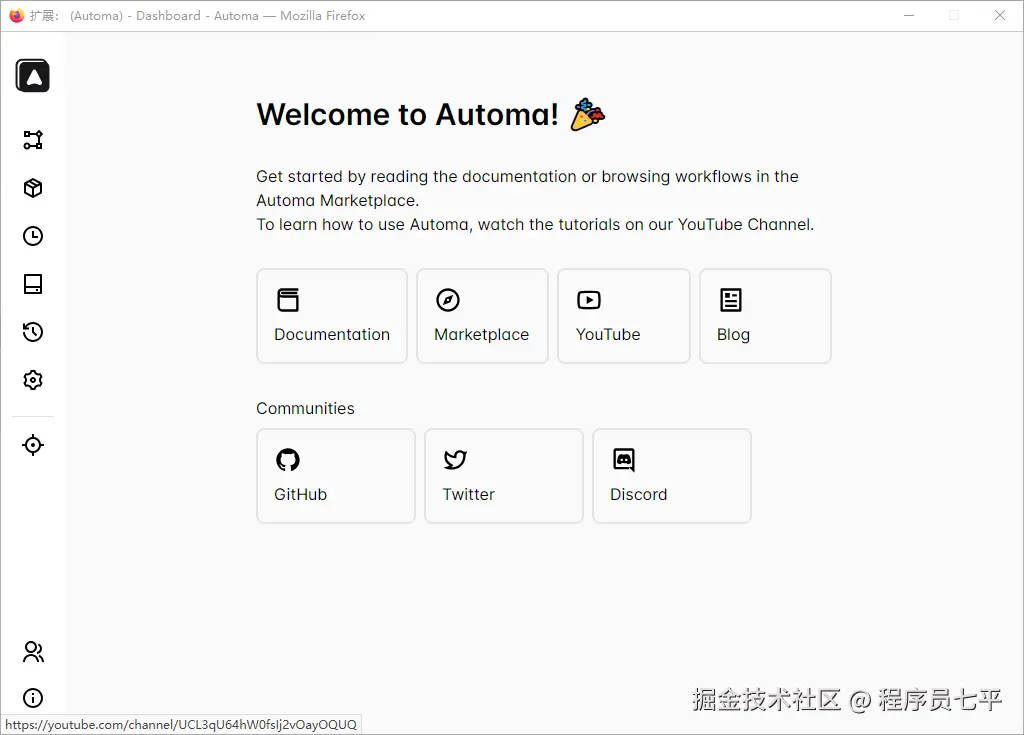This screenshot has width=1024, height=735.
Task: Open the teams people icon in the sidebar
Action: tap(33, 651)
